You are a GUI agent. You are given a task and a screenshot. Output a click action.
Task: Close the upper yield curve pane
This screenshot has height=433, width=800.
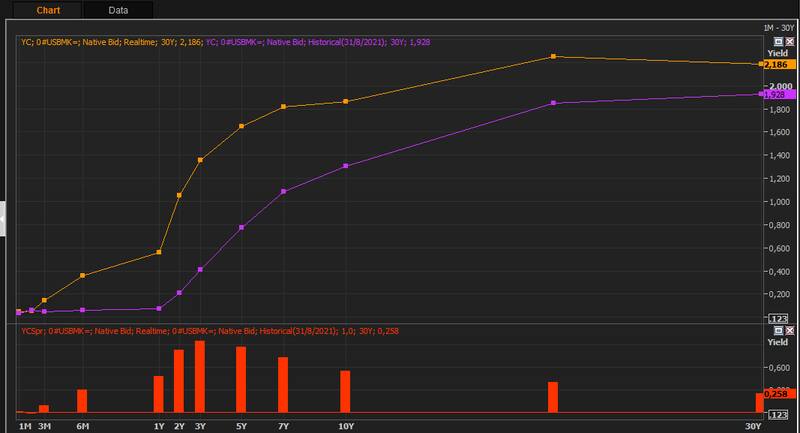790,41
